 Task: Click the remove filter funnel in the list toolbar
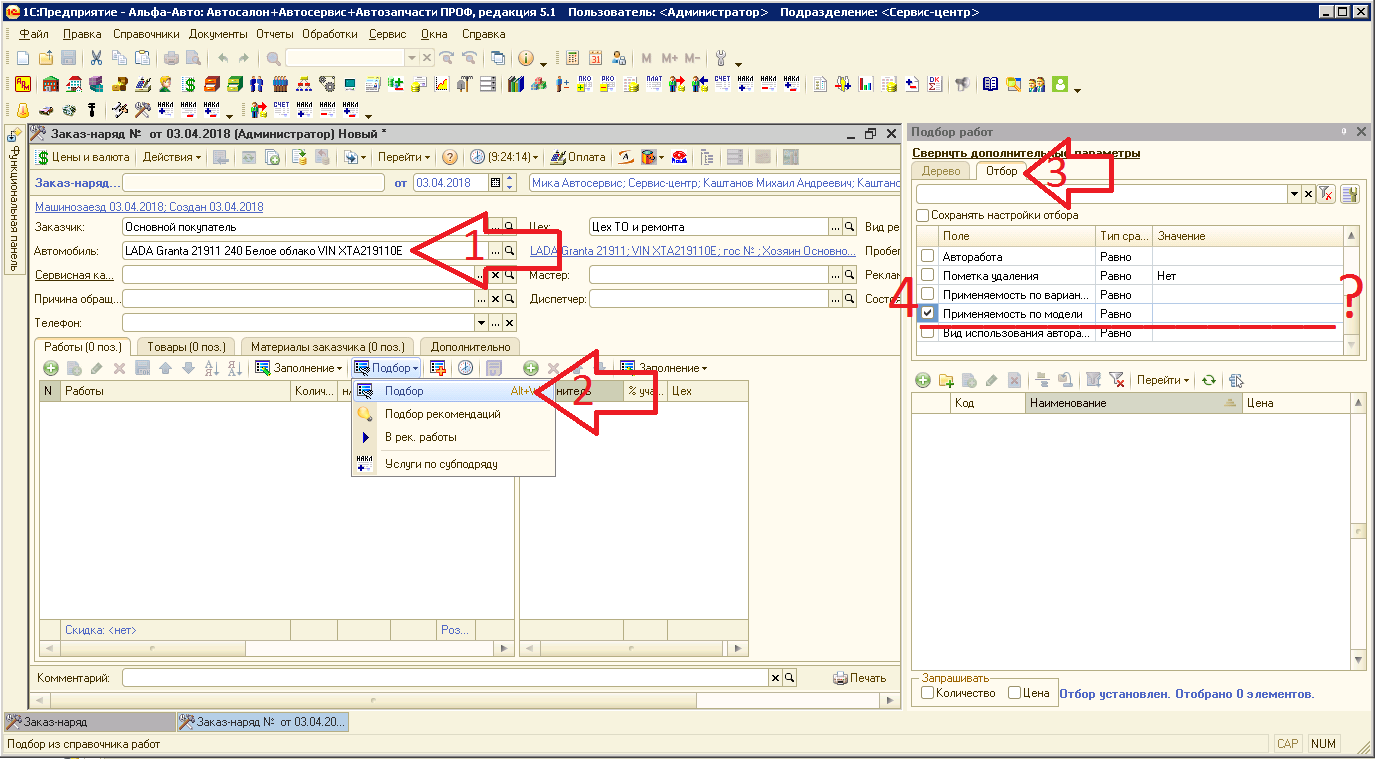1118,380
